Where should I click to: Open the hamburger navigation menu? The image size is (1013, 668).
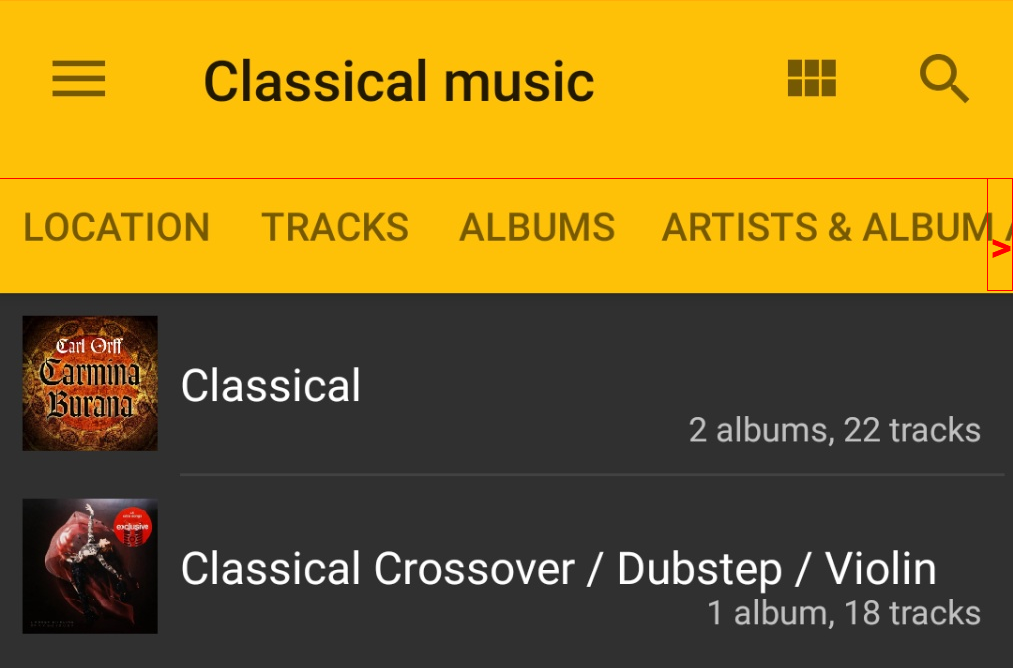(79, 79)
